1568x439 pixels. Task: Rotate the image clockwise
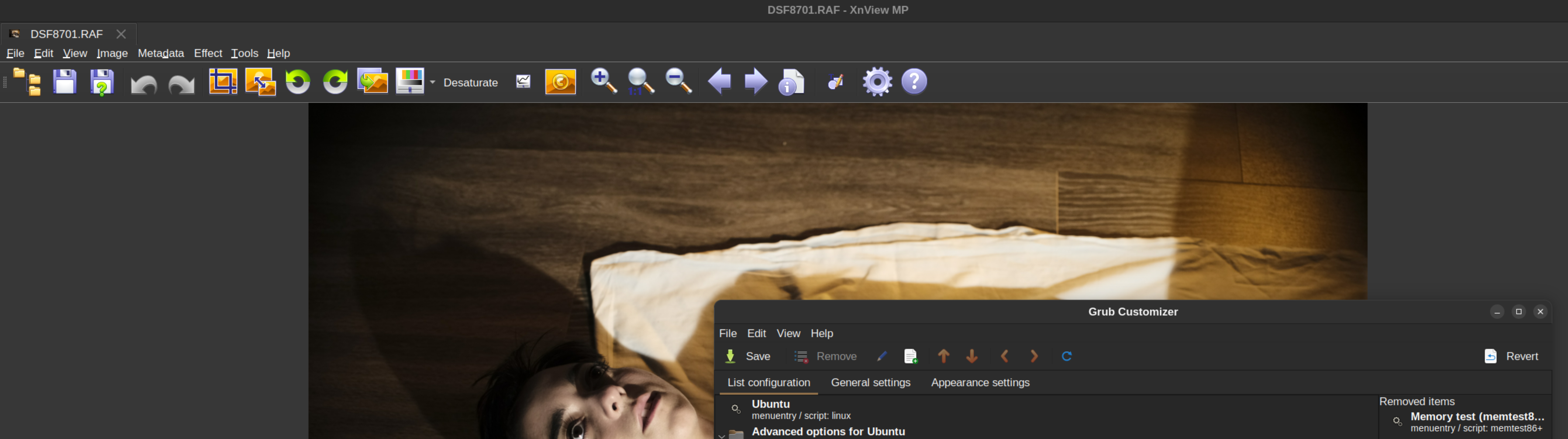[x=335, y=82]
